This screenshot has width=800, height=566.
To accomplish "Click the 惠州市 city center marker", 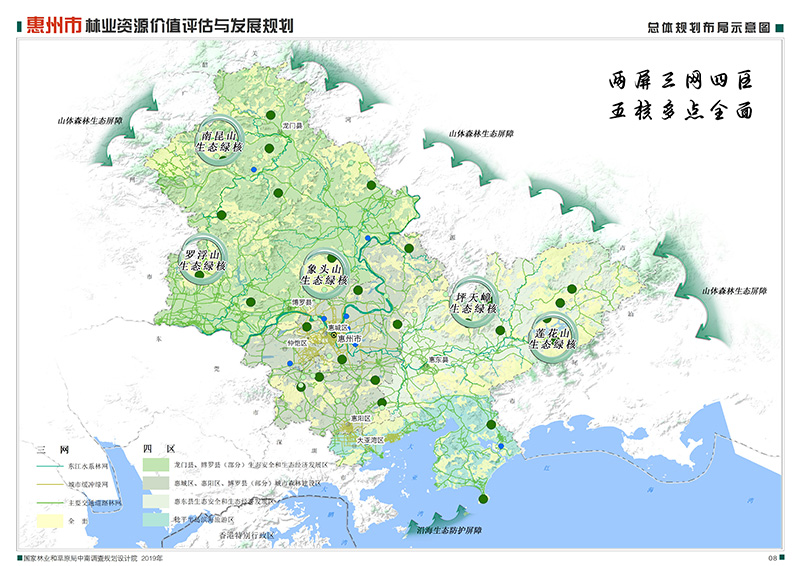I will 334,338.
